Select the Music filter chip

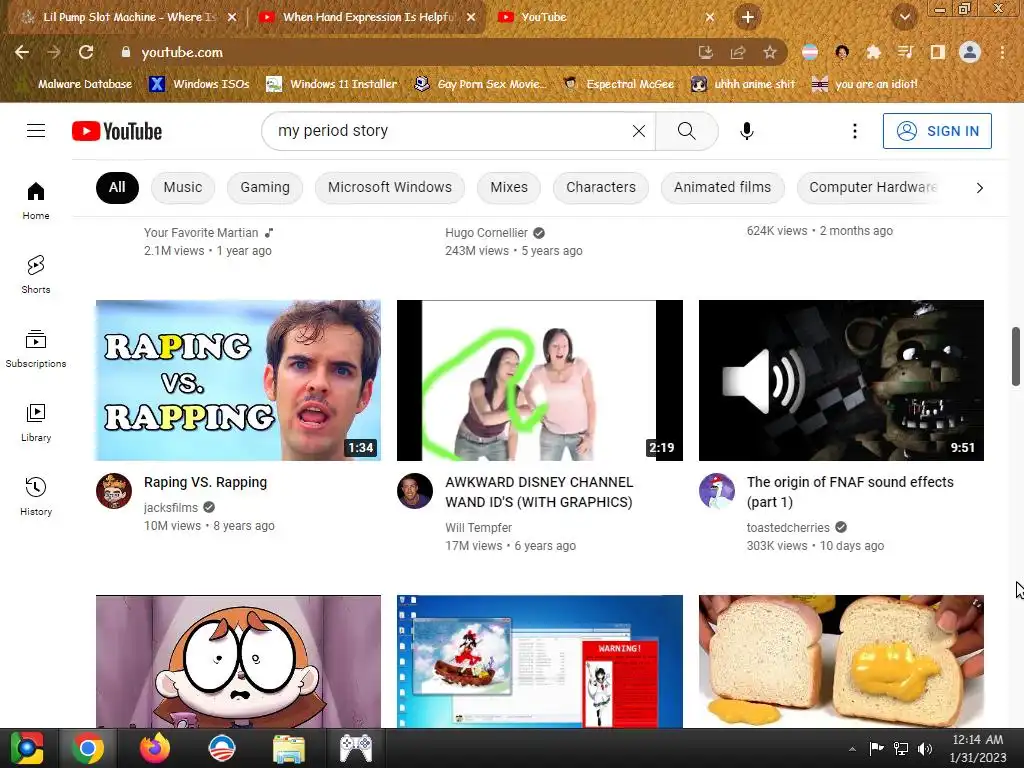(183, 187)
